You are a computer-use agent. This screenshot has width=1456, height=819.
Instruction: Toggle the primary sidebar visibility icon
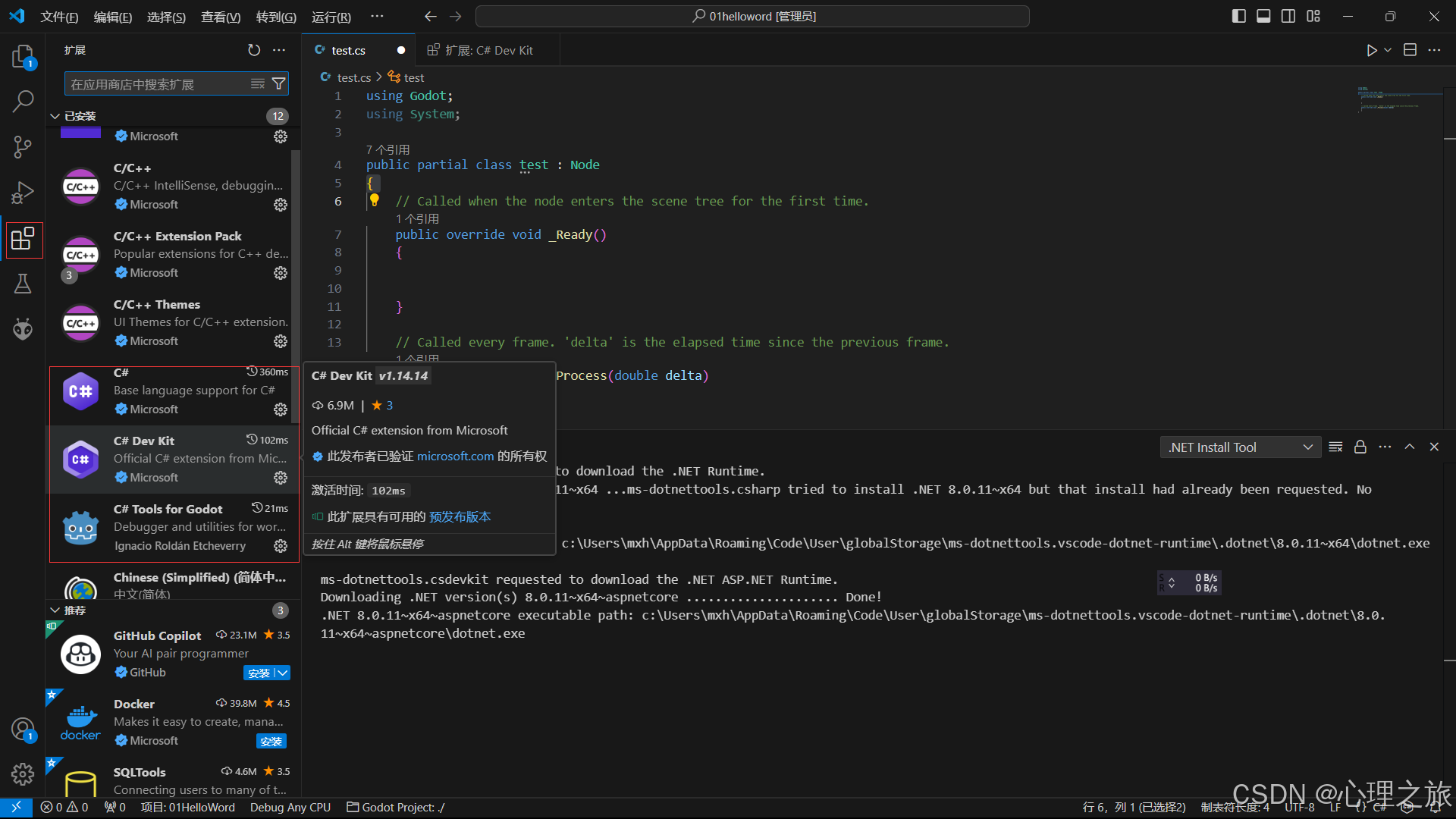(1238, 15)
